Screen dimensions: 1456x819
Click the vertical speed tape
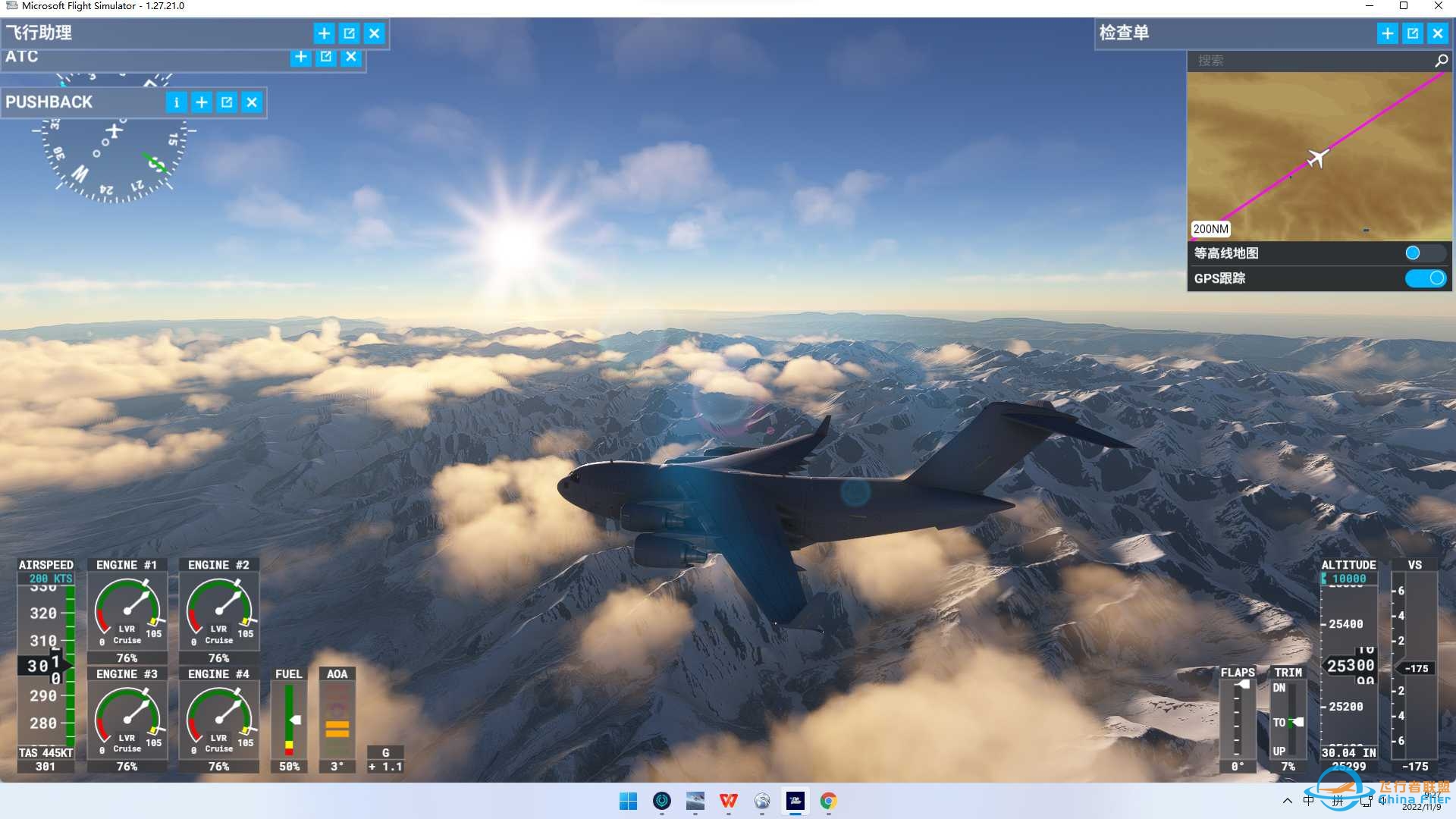point(1414,666)
